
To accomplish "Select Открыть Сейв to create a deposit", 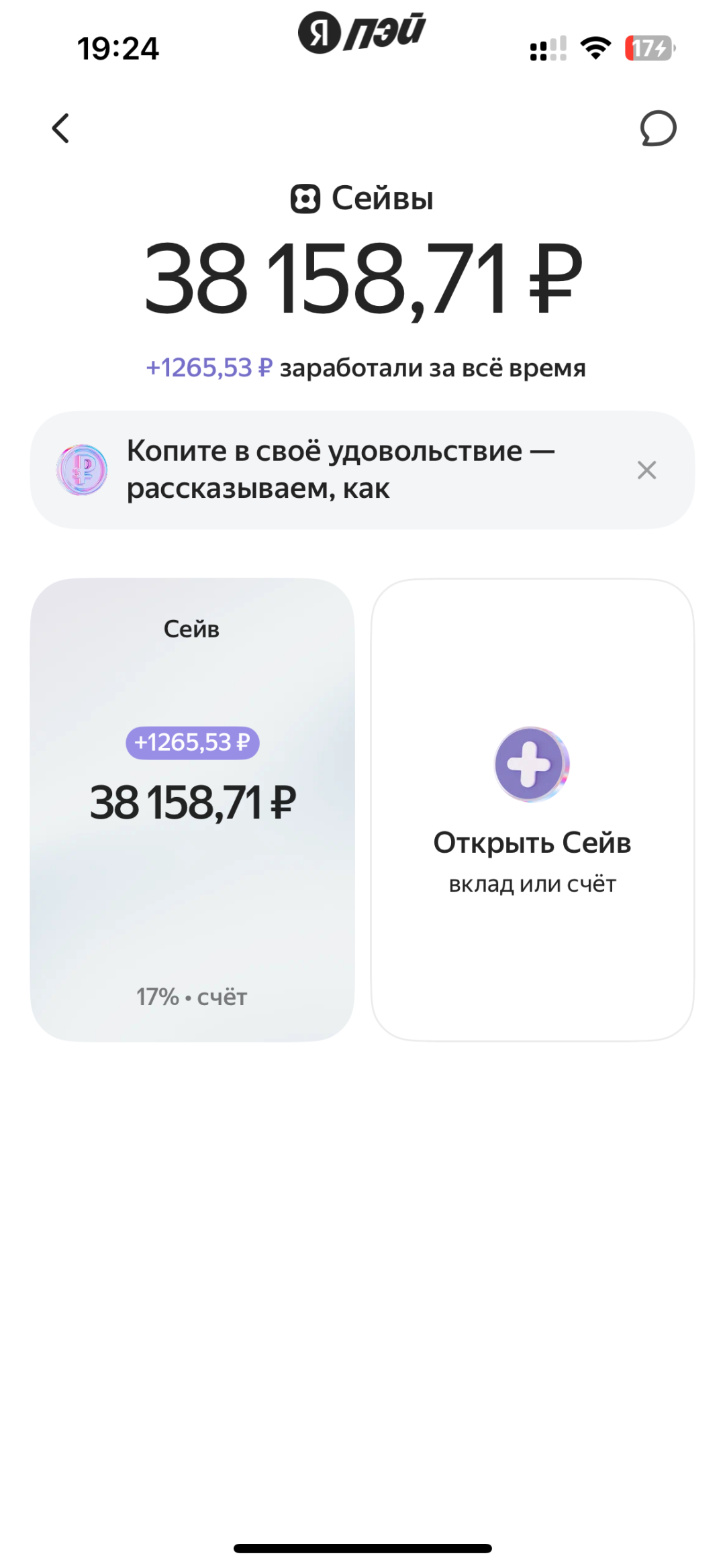I will [532, 842].
